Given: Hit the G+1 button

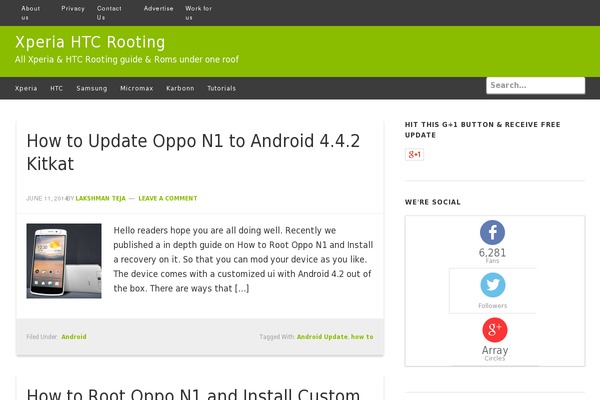Looking at the screenshot, I should 414,154.
